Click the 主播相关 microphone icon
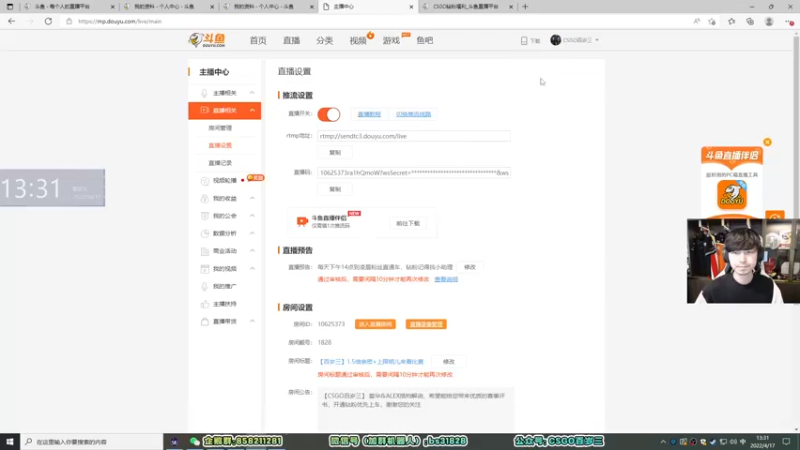 point(204,93)
